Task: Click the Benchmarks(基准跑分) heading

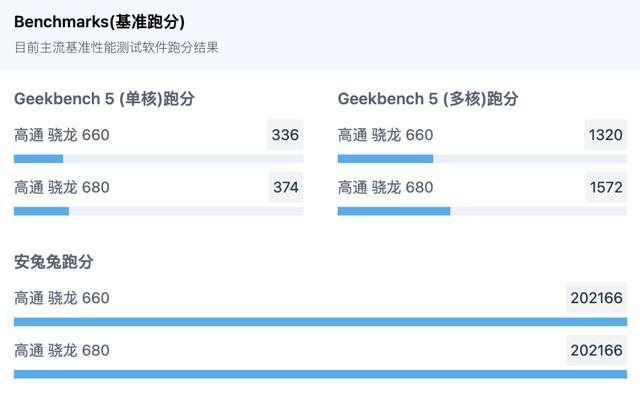Action: [x=99, y=22]
